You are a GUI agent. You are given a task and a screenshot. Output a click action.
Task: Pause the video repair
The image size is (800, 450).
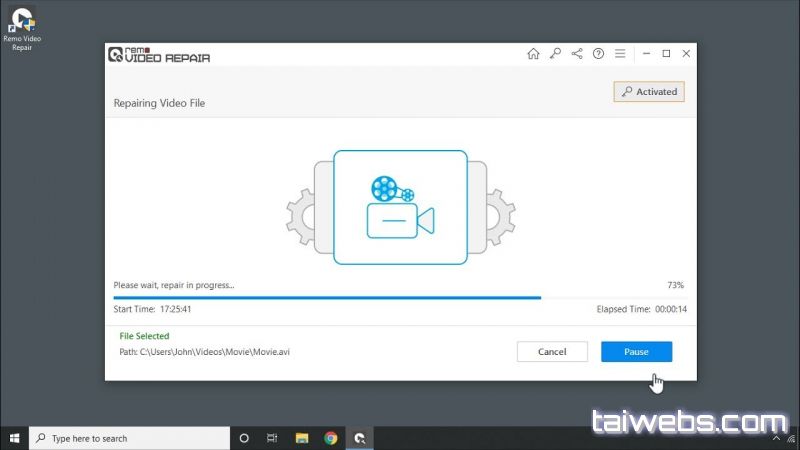pos(636,352)
